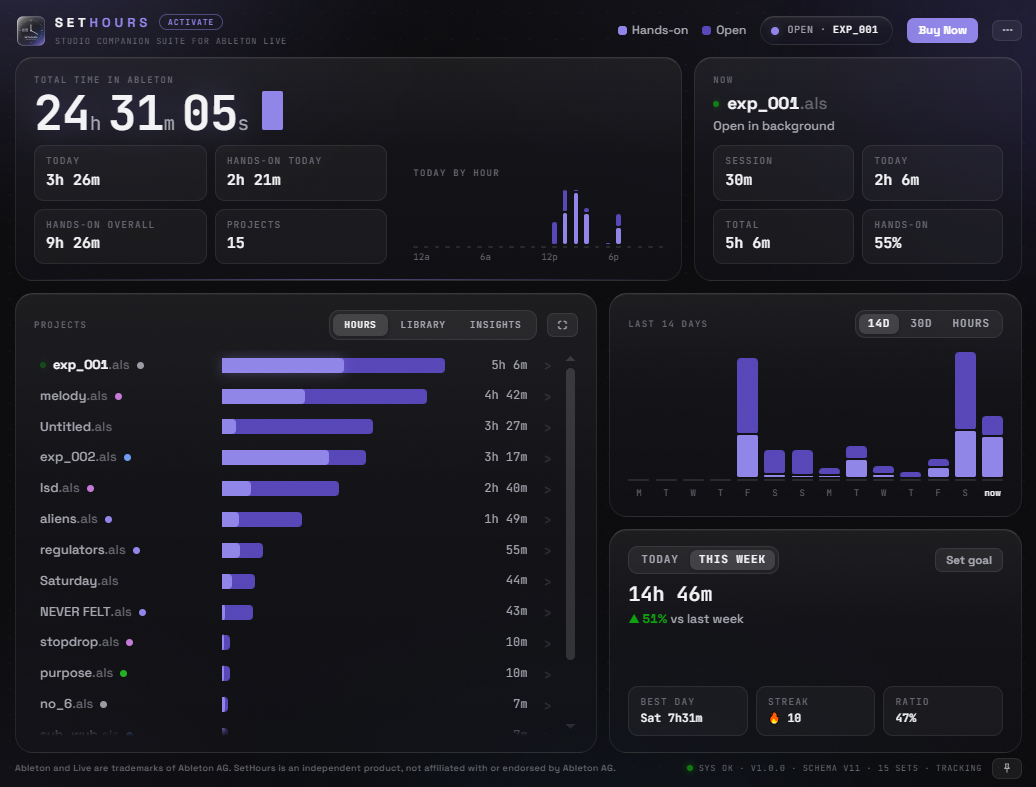Click the streak flame icon
The width and height of the screenshot is (1036, 787).
point(774,718)
